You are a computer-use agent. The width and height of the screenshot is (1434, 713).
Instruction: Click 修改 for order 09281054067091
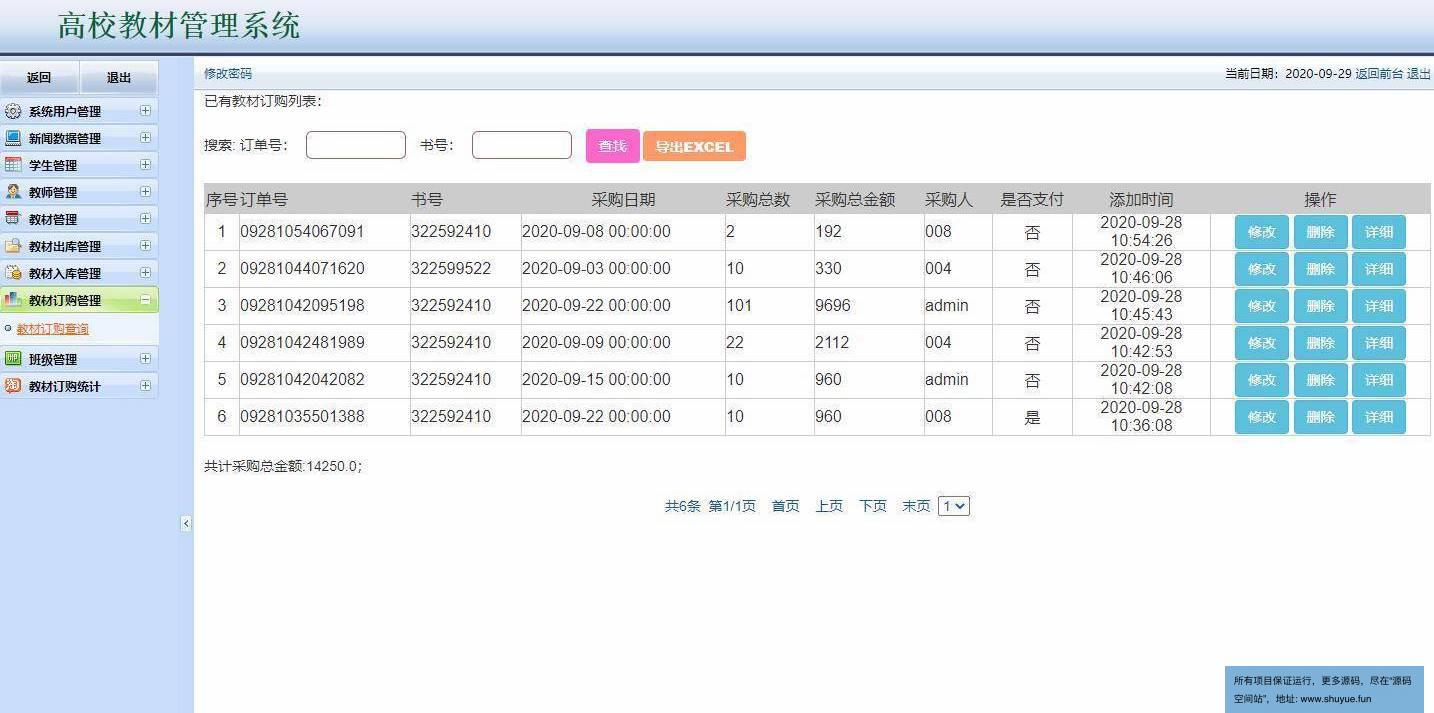coord(1261,232)
